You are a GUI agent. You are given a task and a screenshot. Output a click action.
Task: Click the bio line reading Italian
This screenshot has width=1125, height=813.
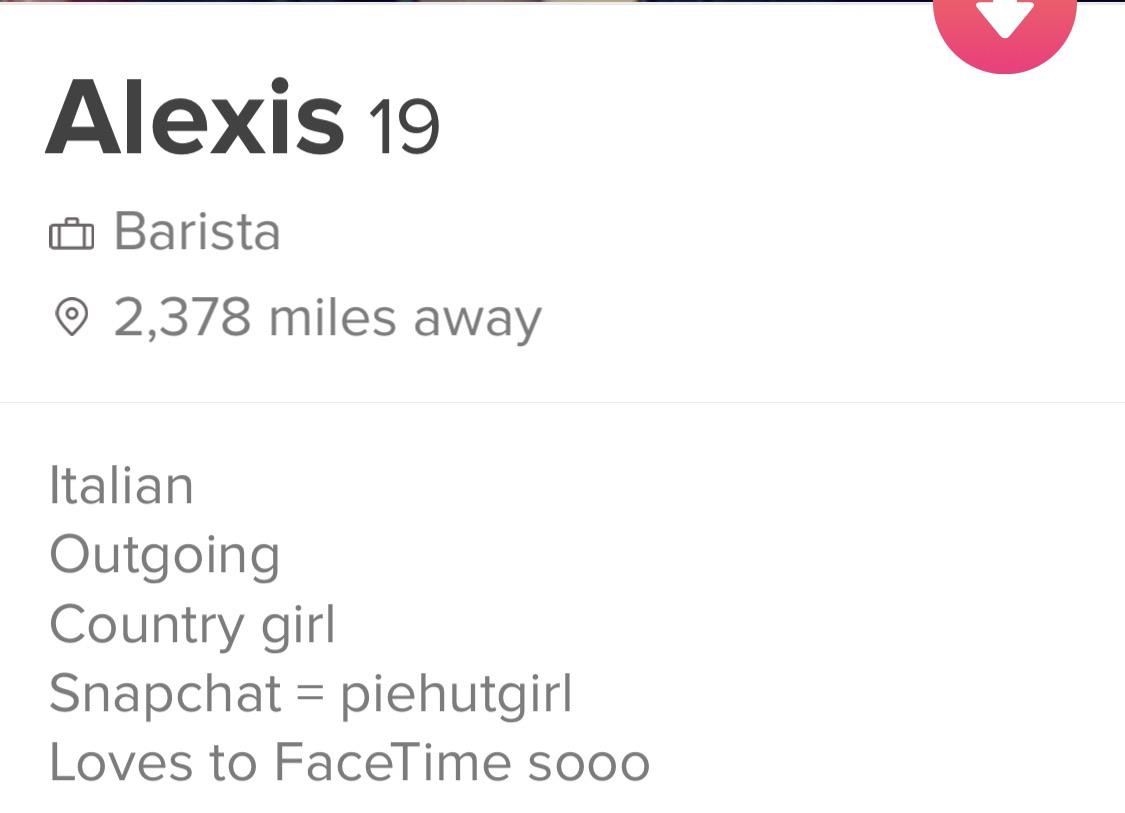pos(121,485)
